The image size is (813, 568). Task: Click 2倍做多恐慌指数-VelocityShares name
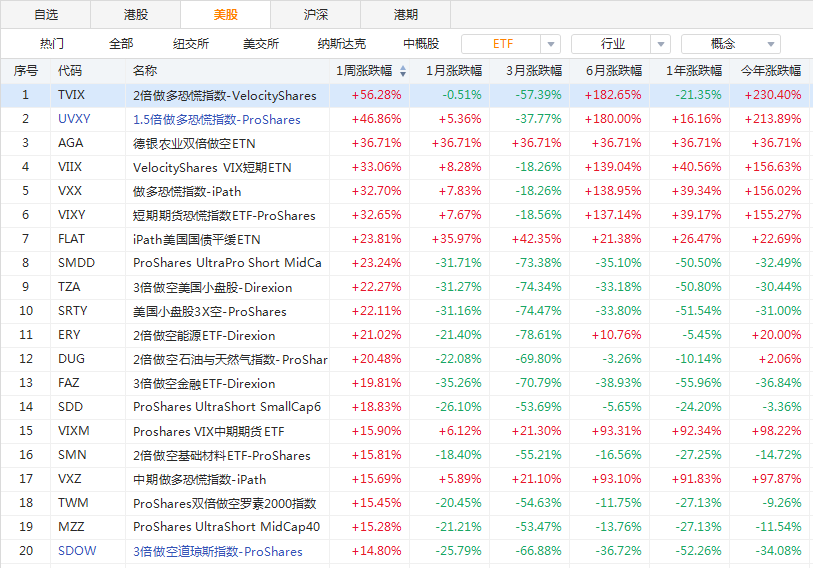[225, 96]
